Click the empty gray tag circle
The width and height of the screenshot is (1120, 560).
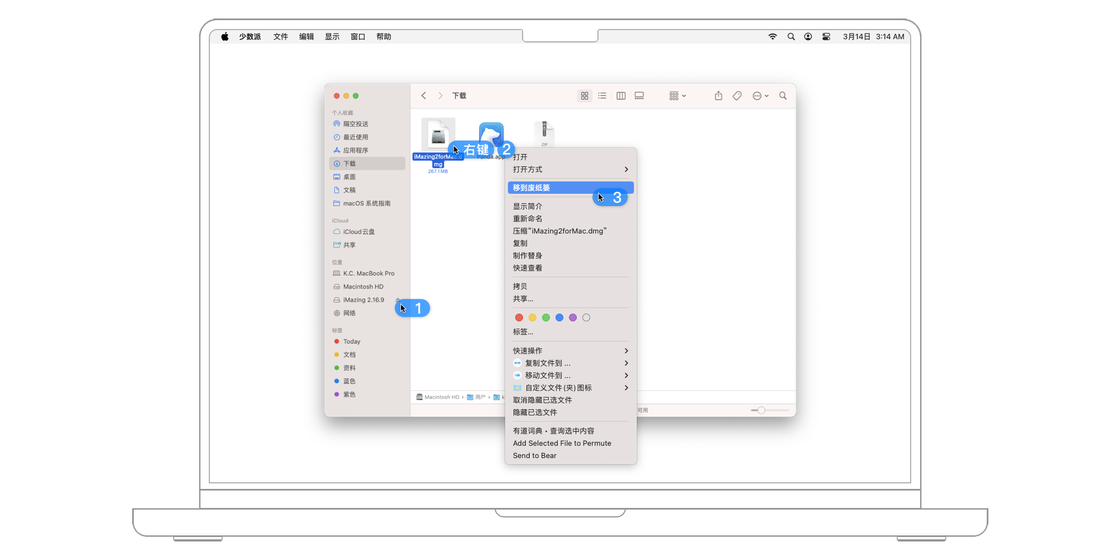(586, 317)
